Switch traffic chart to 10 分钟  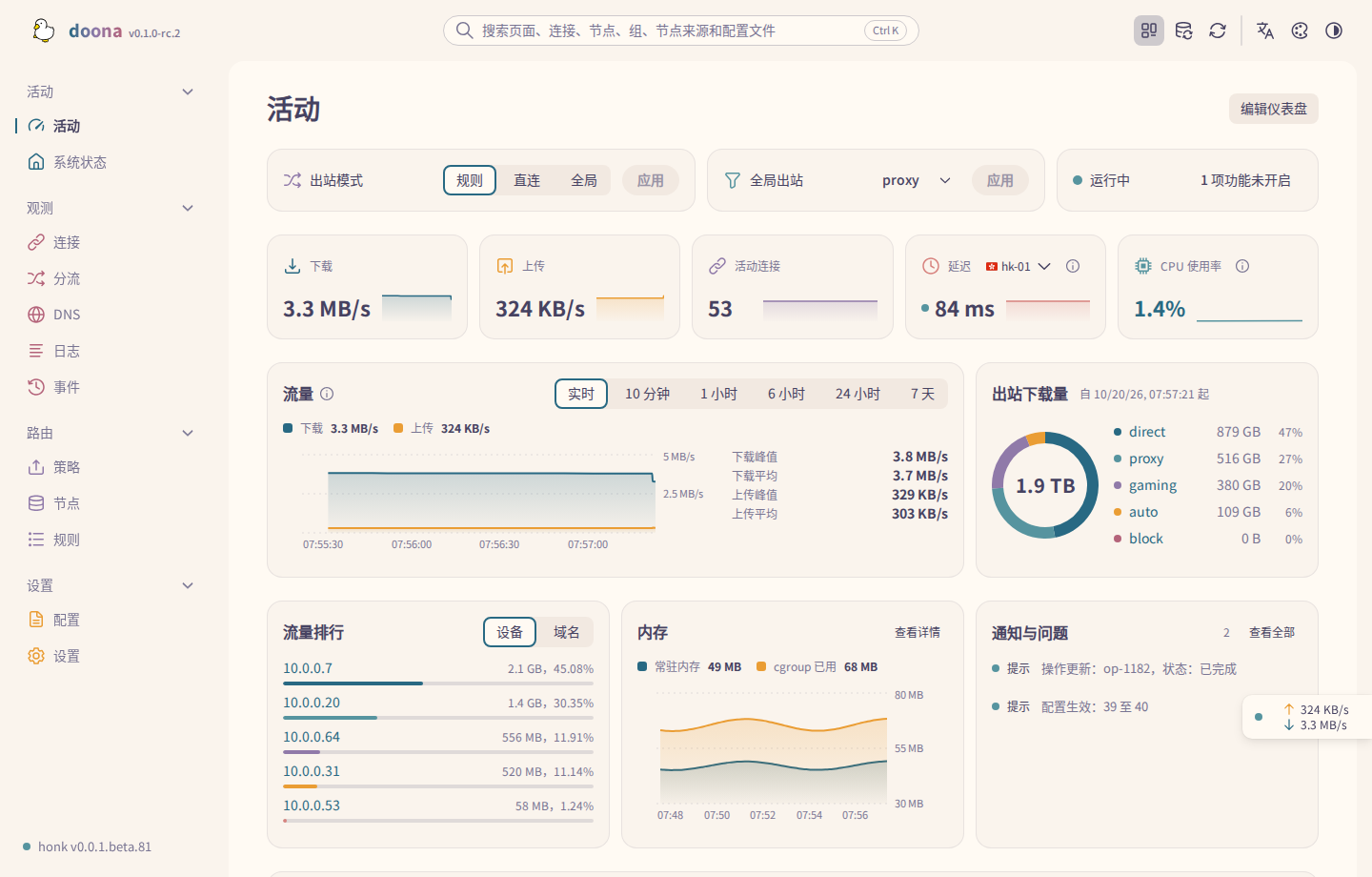coord(648,394)
